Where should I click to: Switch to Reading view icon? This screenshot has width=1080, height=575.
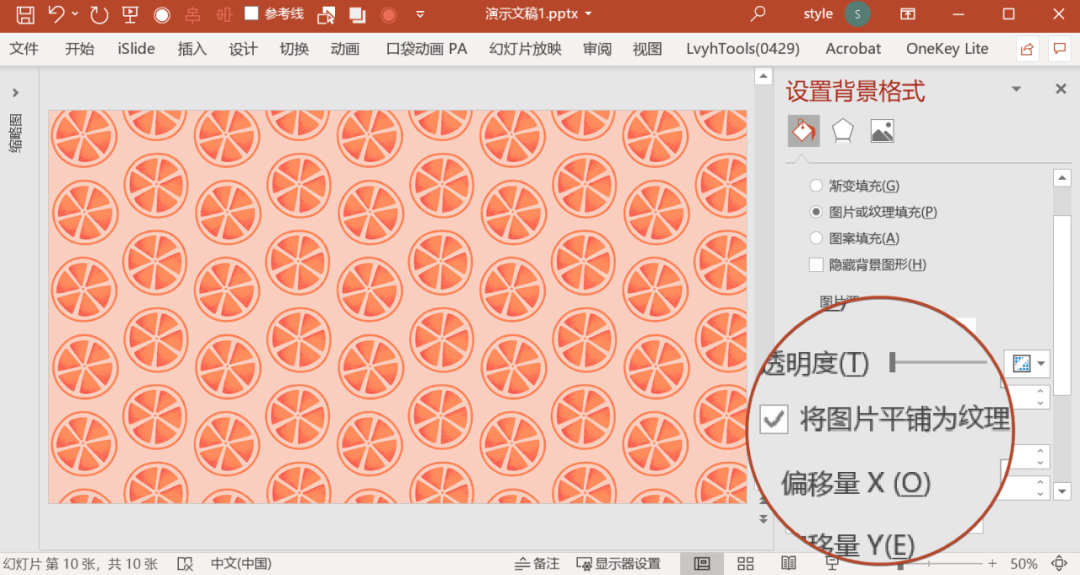coord(789,564)
